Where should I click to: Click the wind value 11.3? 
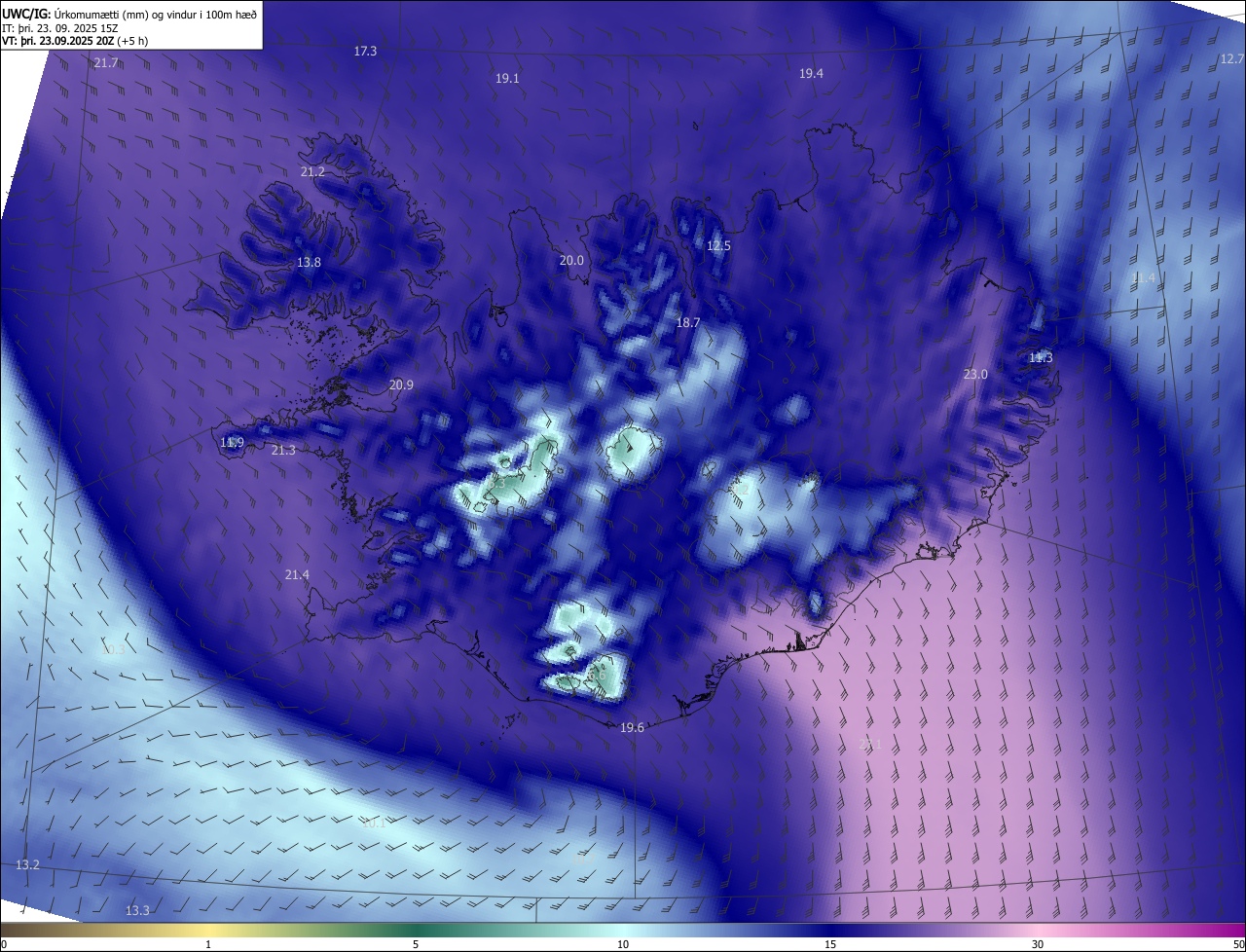1041,357
